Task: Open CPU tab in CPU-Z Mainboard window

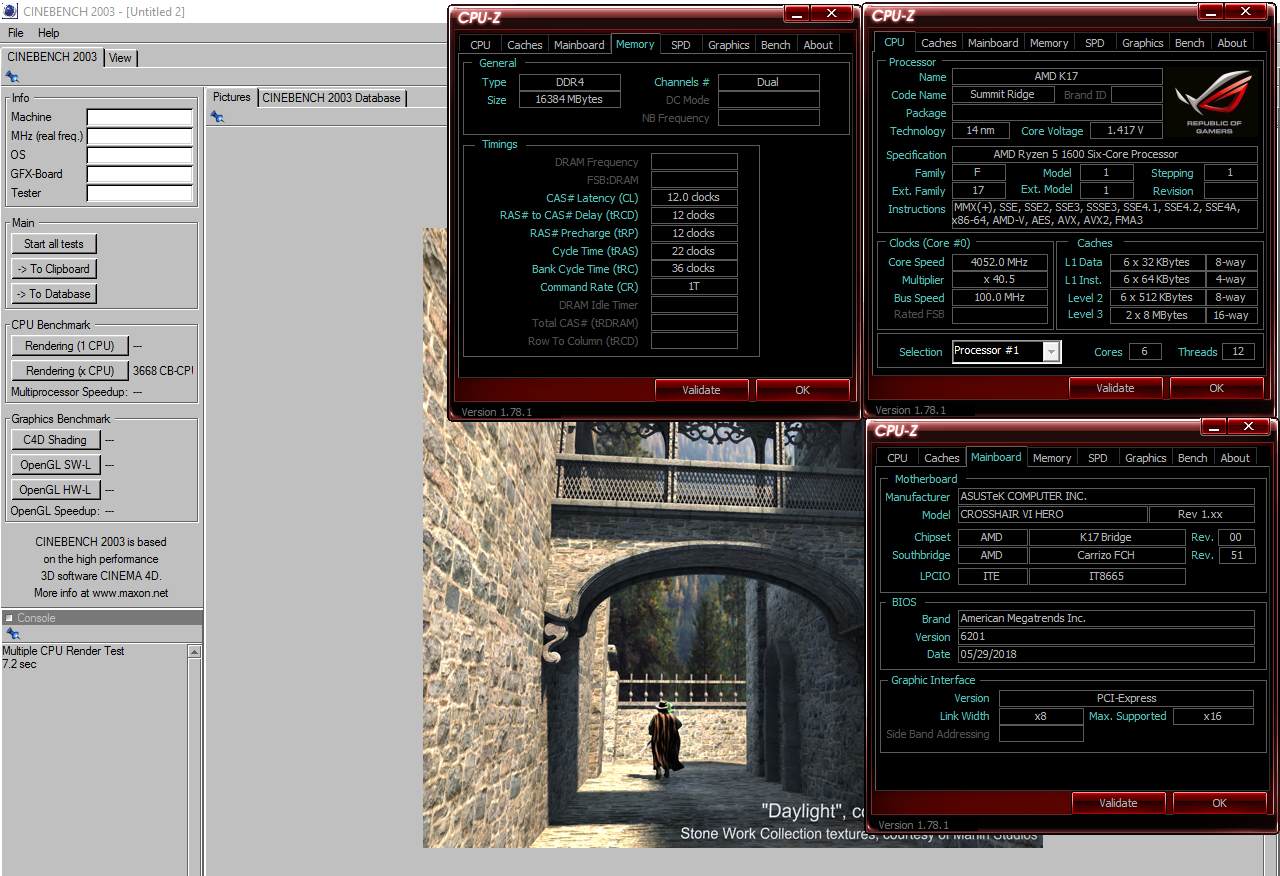Action: (897, 458)
